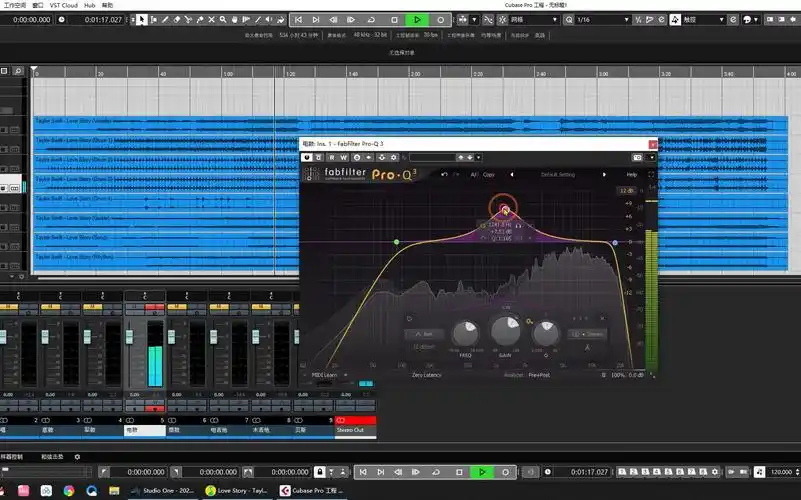The width and height of the screenshot is (801, 500).
Task: Open the Hub menu
Action: point(90,5)
